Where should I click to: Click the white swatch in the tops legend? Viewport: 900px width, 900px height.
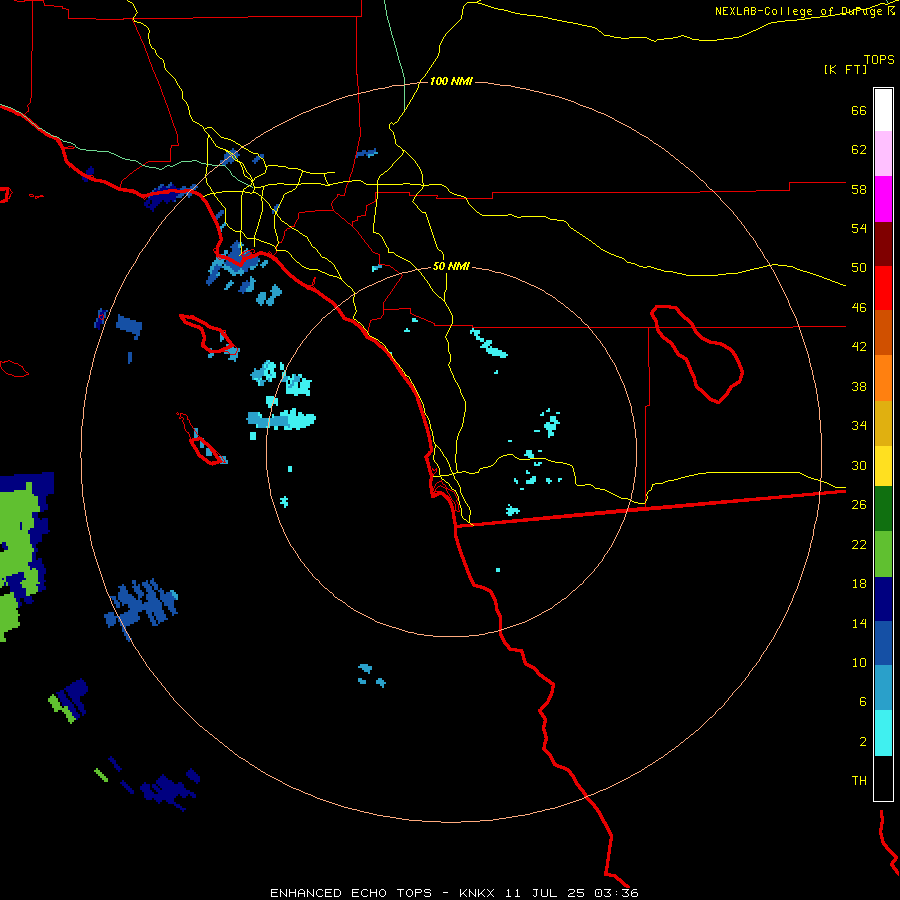click(883, 110)
